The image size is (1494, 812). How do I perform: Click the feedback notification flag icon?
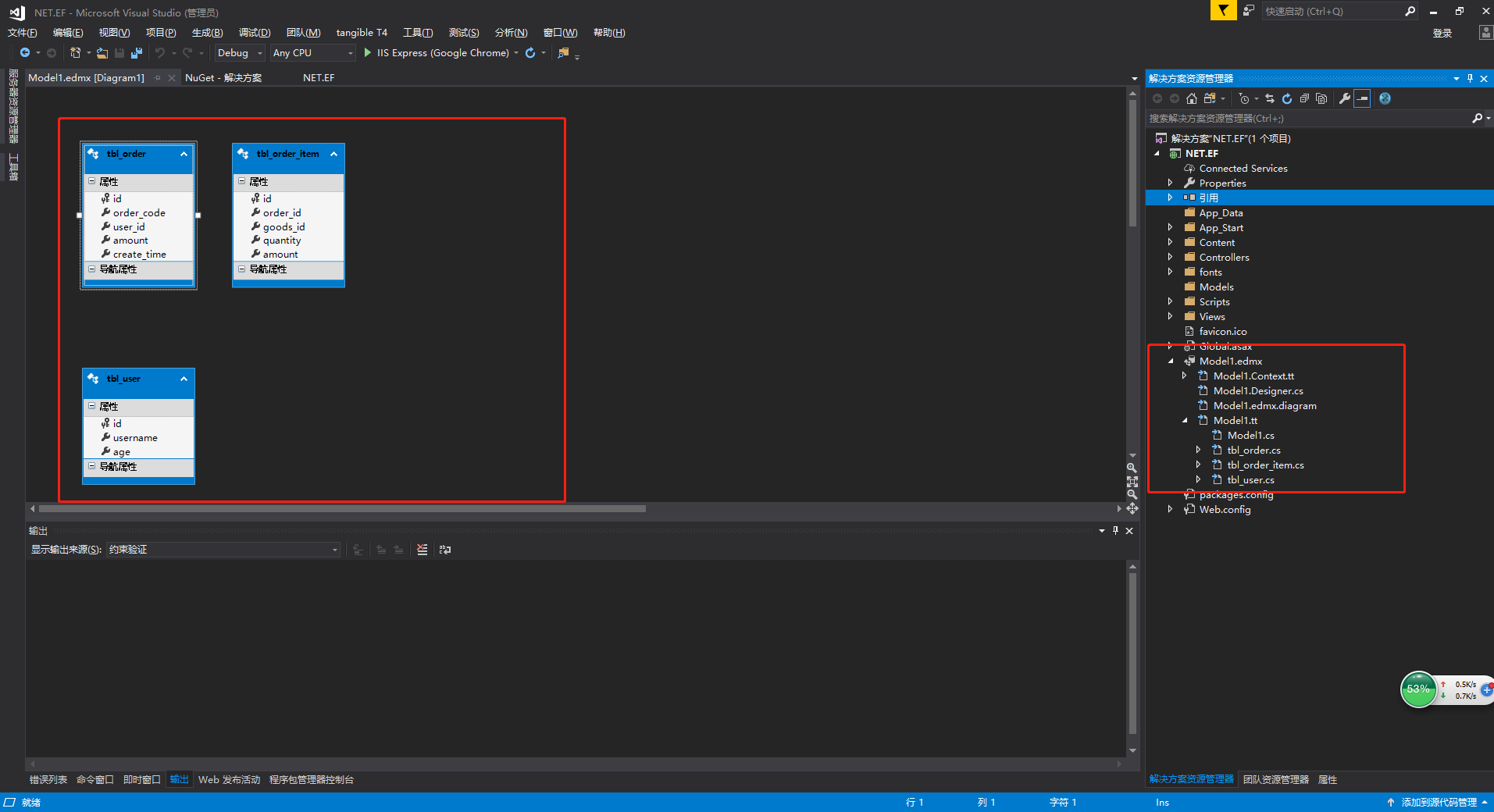1223,10
